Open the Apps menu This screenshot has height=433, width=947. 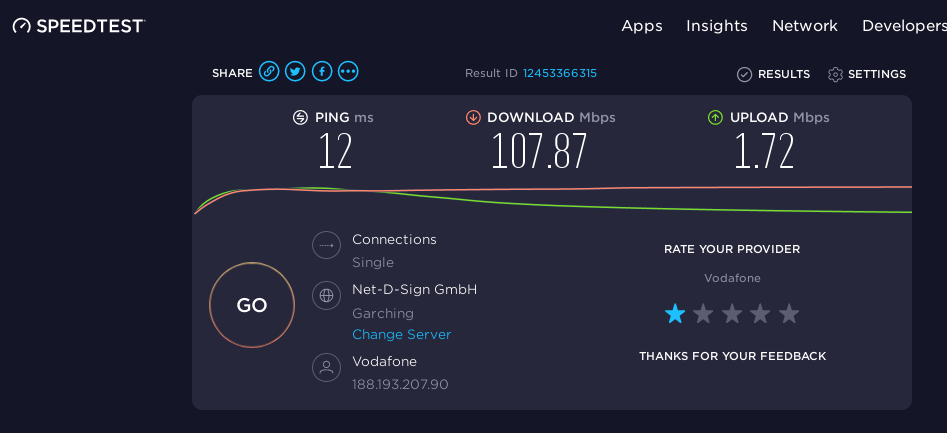click(x=642, y=26)
